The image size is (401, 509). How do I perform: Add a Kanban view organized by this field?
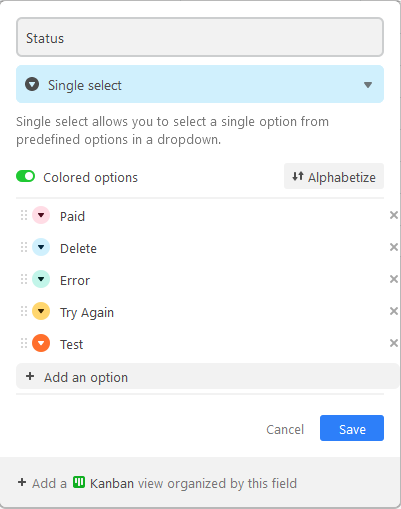click(x=157, y=483)
